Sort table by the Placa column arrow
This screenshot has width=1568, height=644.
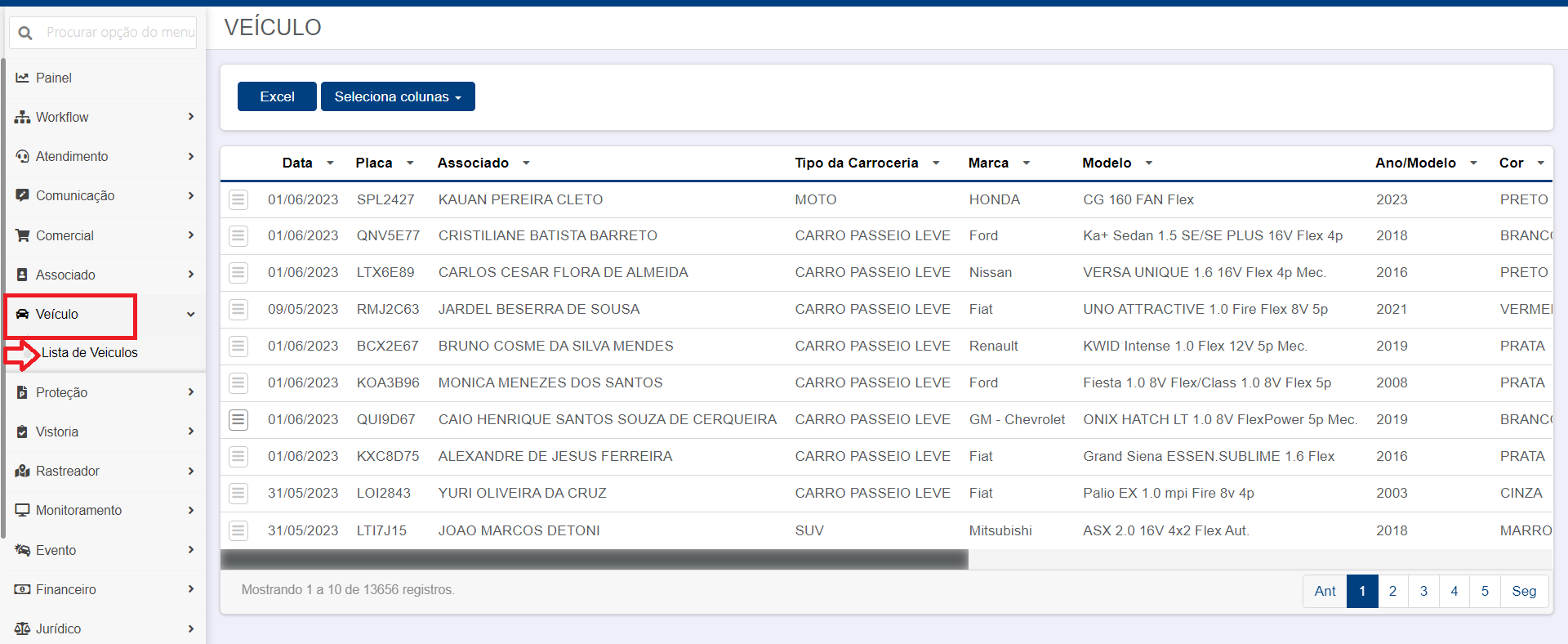coord(410,163)
